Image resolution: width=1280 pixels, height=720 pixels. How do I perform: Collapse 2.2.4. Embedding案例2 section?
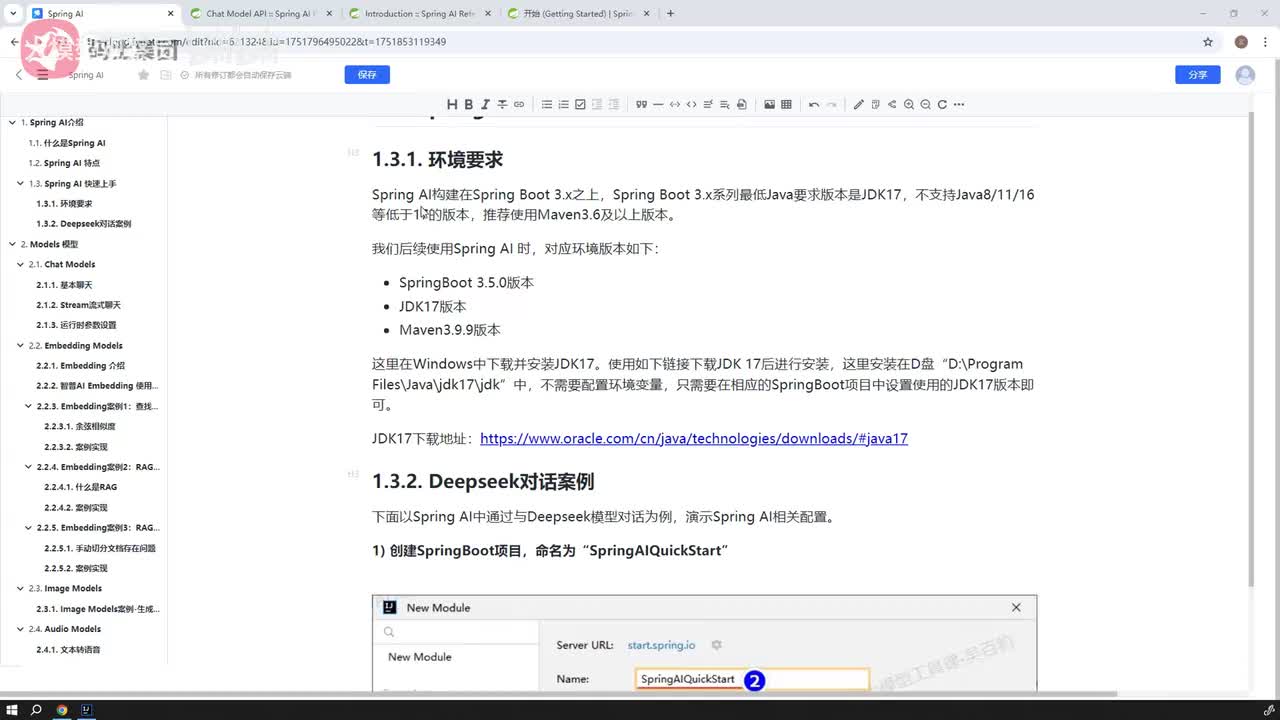tap(28, 467)
